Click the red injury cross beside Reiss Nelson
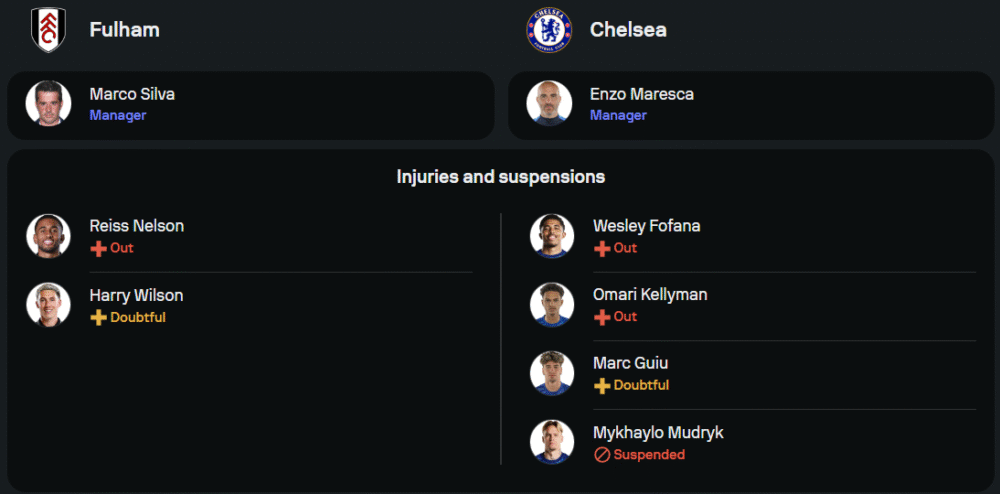1000x494 pixels. point(98,248)
